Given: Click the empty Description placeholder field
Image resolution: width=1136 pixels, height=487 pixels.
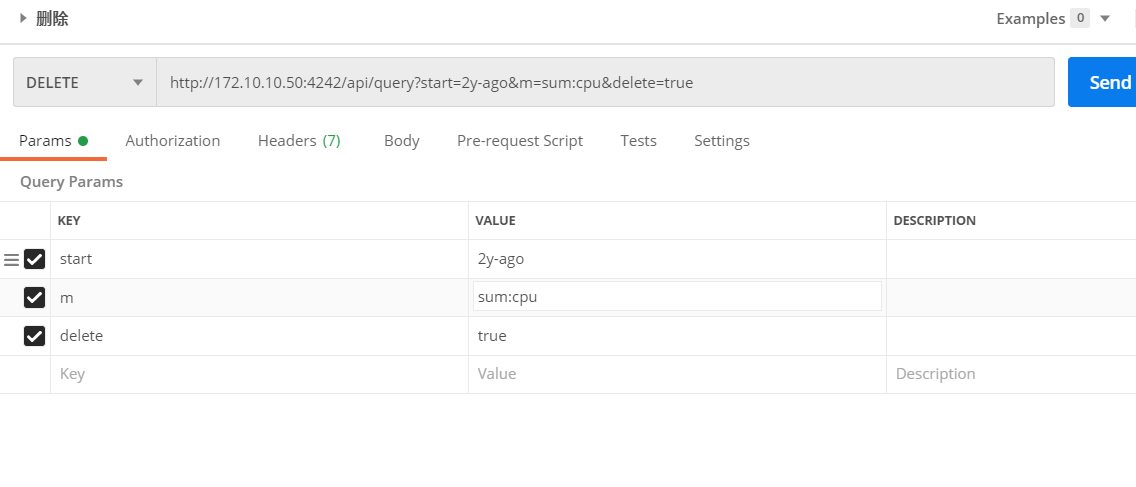Looking at the screenshot, I should [1011, 374].
